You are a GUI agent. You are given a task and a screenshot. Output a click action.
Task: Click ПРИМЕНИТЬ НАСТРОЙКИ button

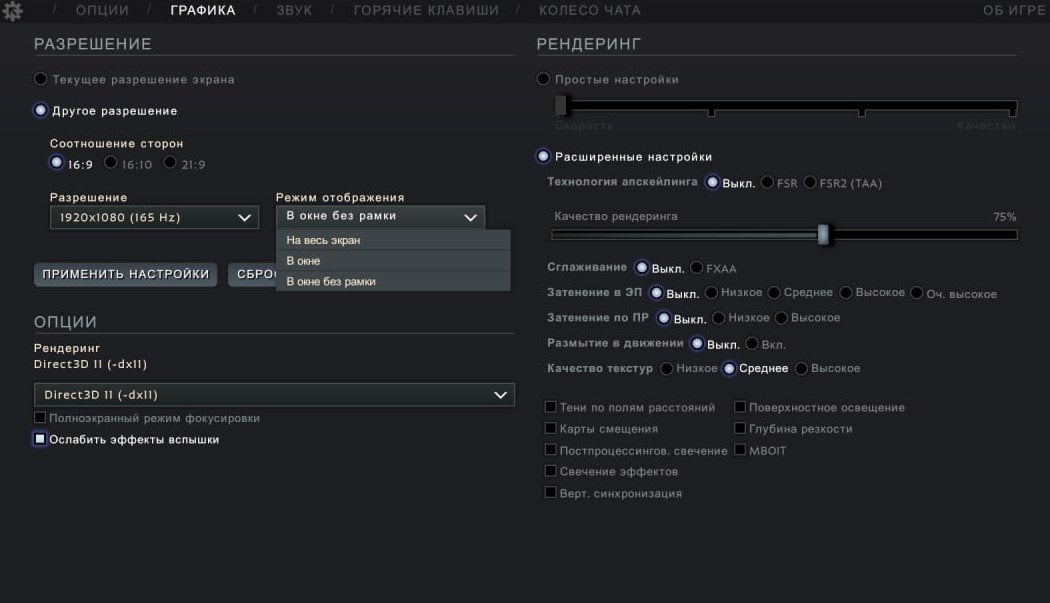[125, 274]
